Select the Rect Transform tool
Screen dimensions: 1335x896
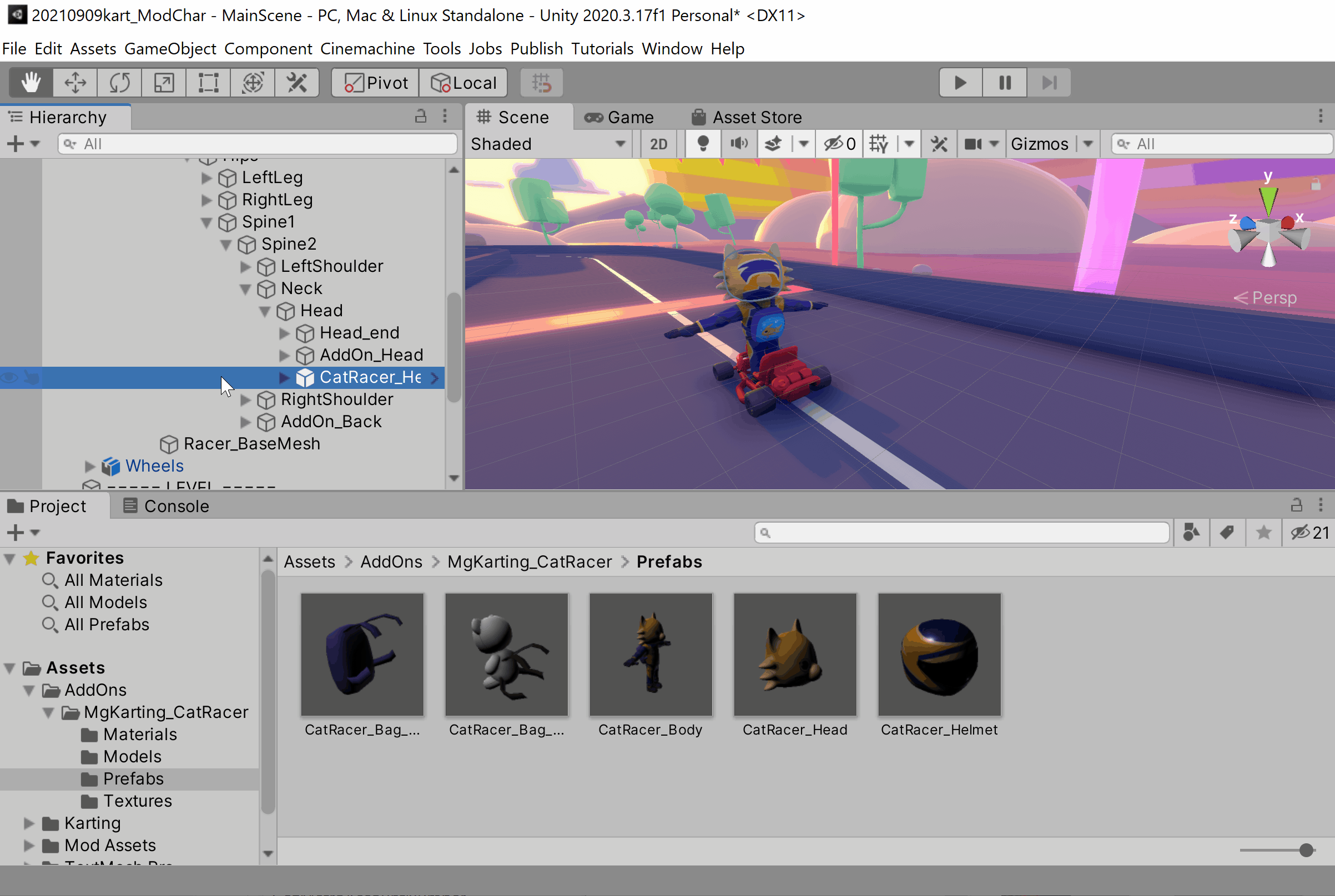(x=208, y=83)
